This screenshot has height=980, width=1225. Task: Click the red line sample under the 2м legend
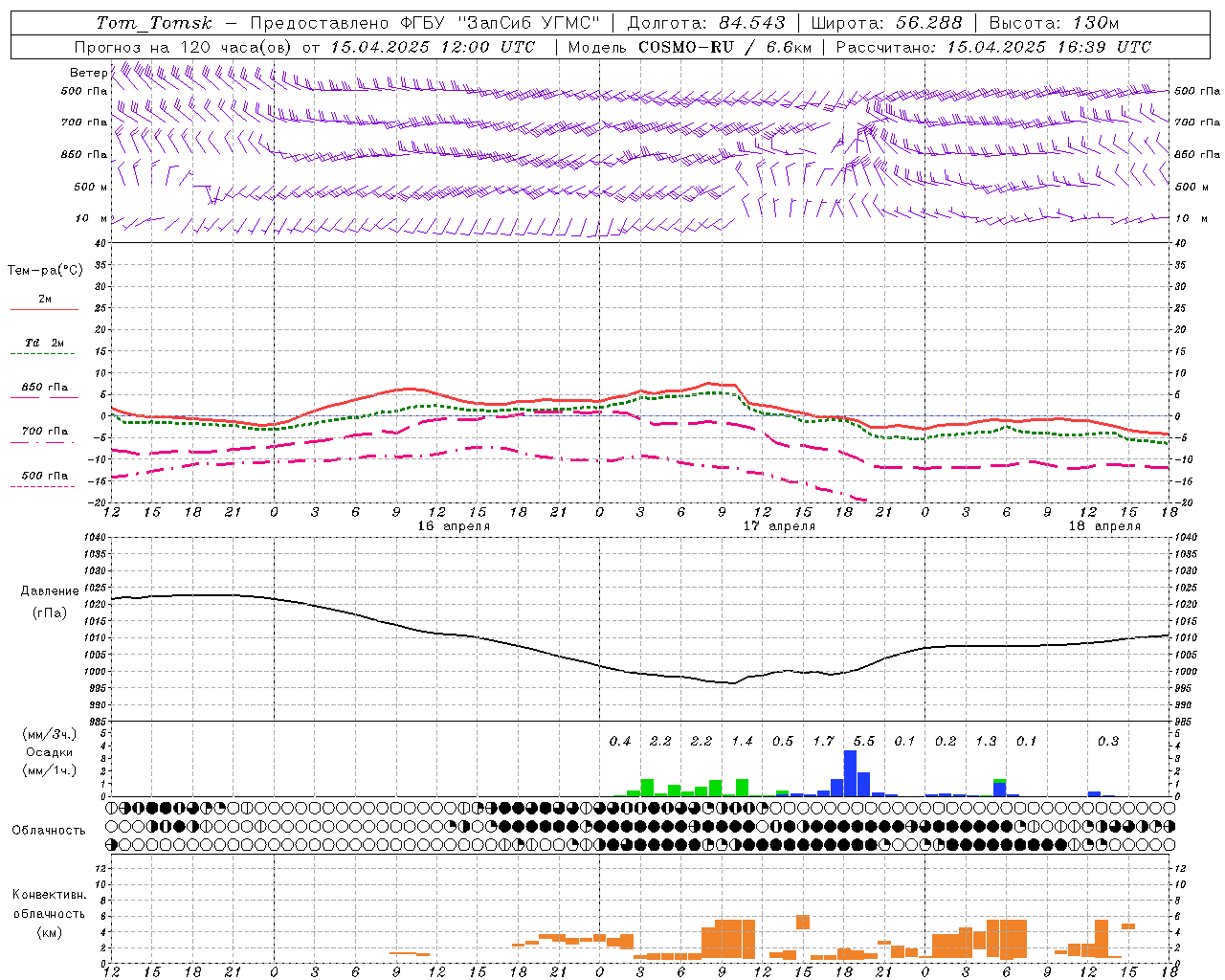(44, 310)
